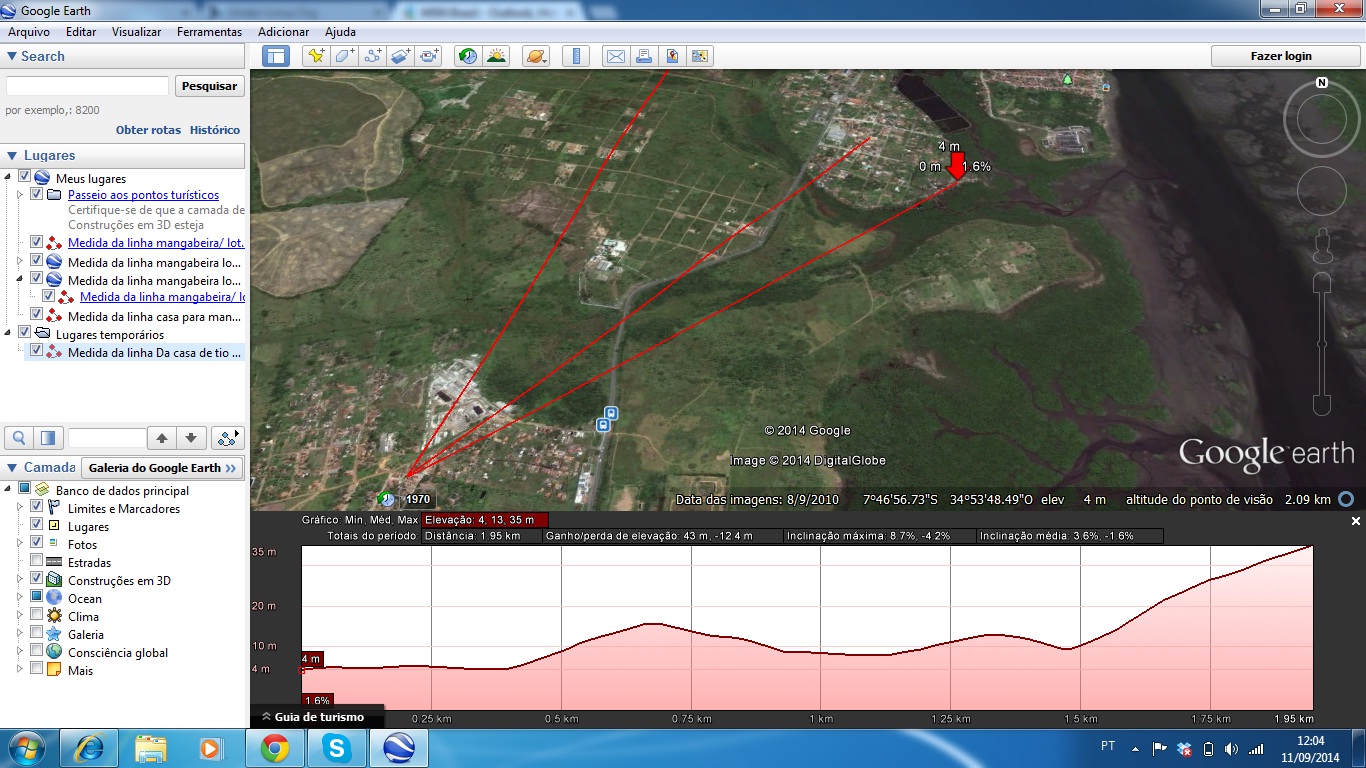Viewport: 1366px width, 768px height.
Task: Click the search magnifier in Places panel
Action: 19,438
